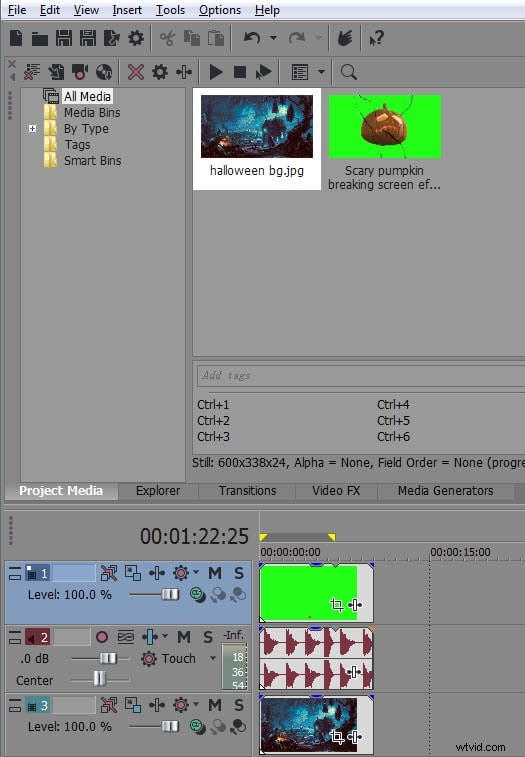Solo audio track 2

(x=208, y=637)
